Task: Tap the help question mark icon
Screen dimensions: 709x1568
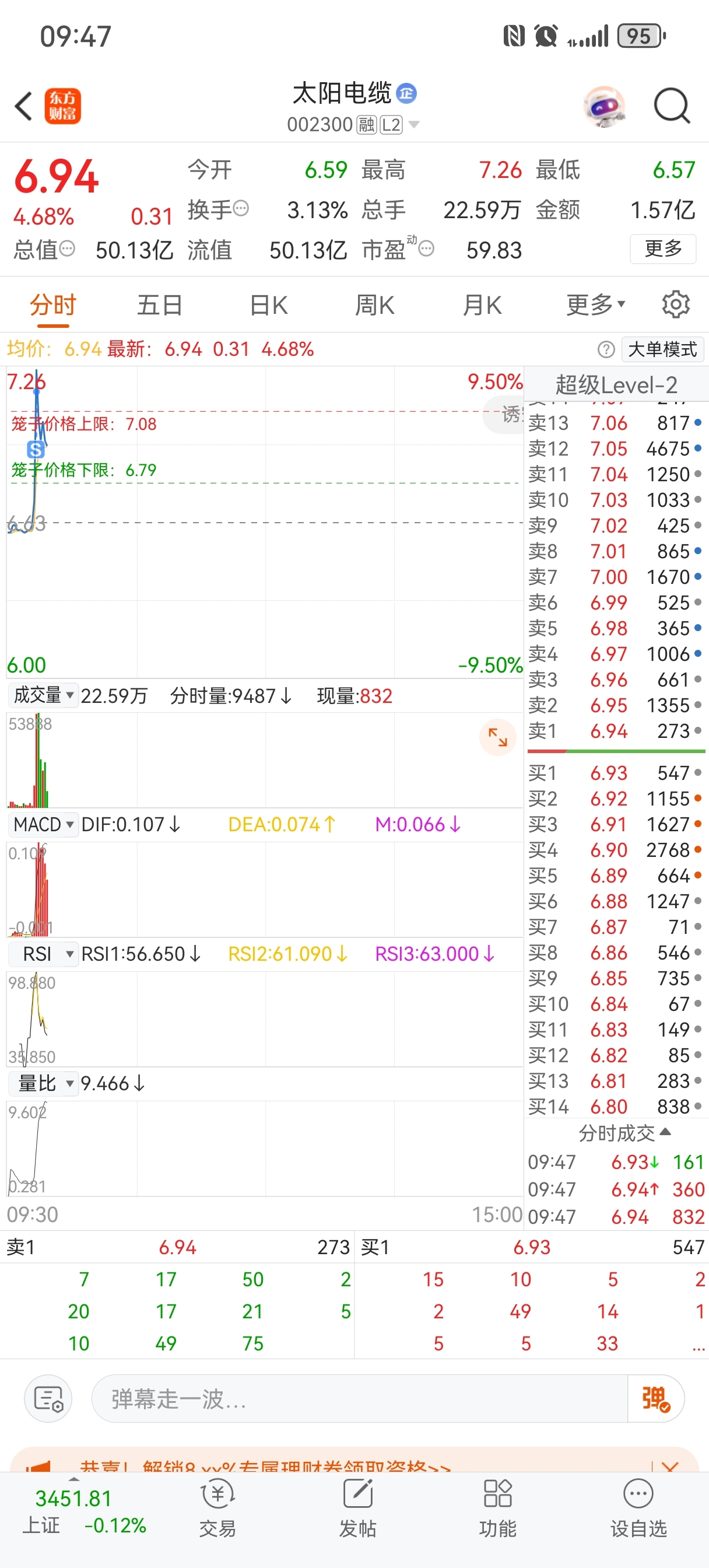Action: pyautogui.click(x=606, y=349)
